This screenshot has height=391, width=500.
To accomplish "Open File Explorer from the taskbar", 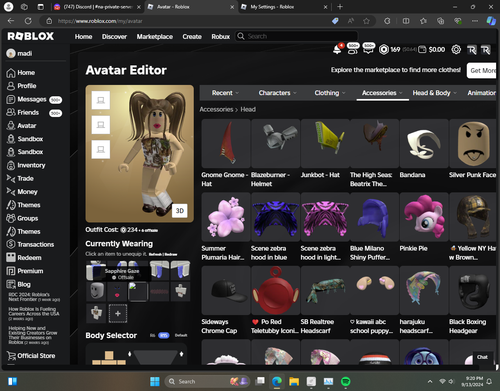I will click(294, 381).
